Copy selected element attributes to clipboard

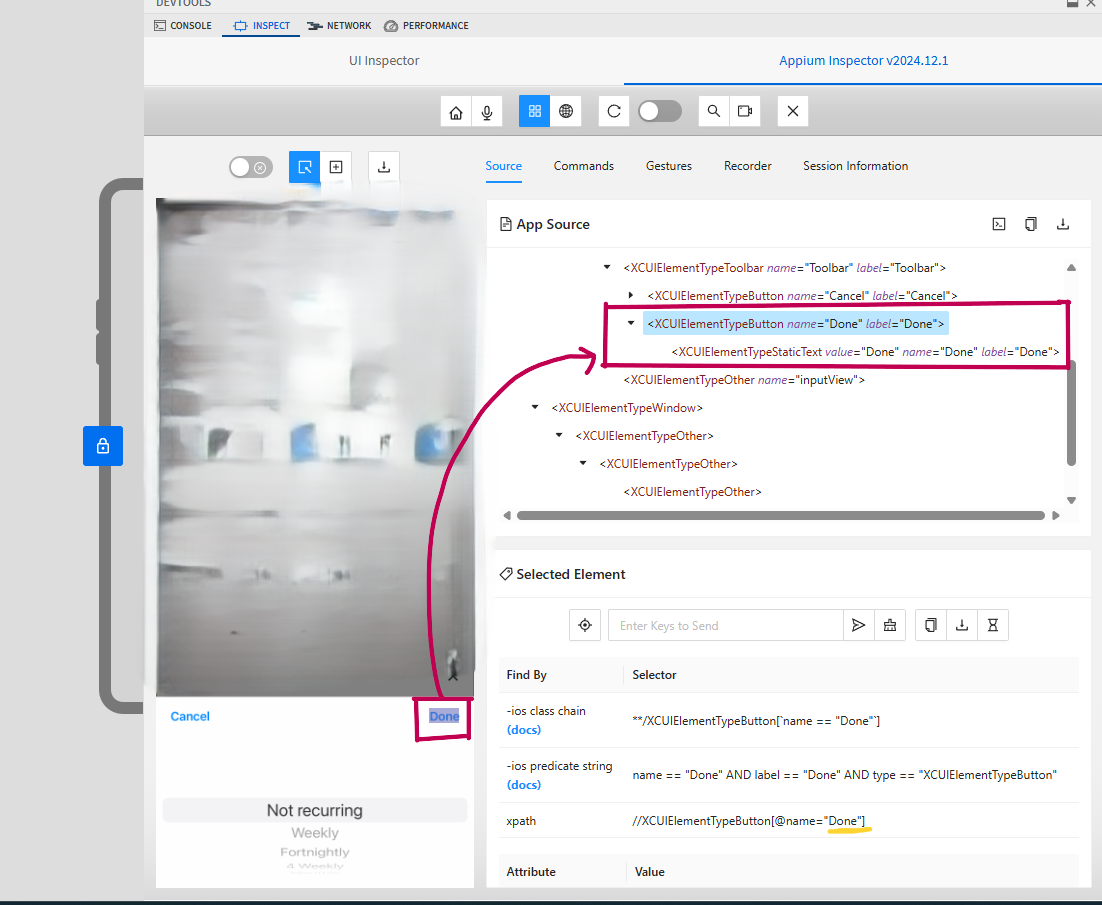(x=931, y=625)
